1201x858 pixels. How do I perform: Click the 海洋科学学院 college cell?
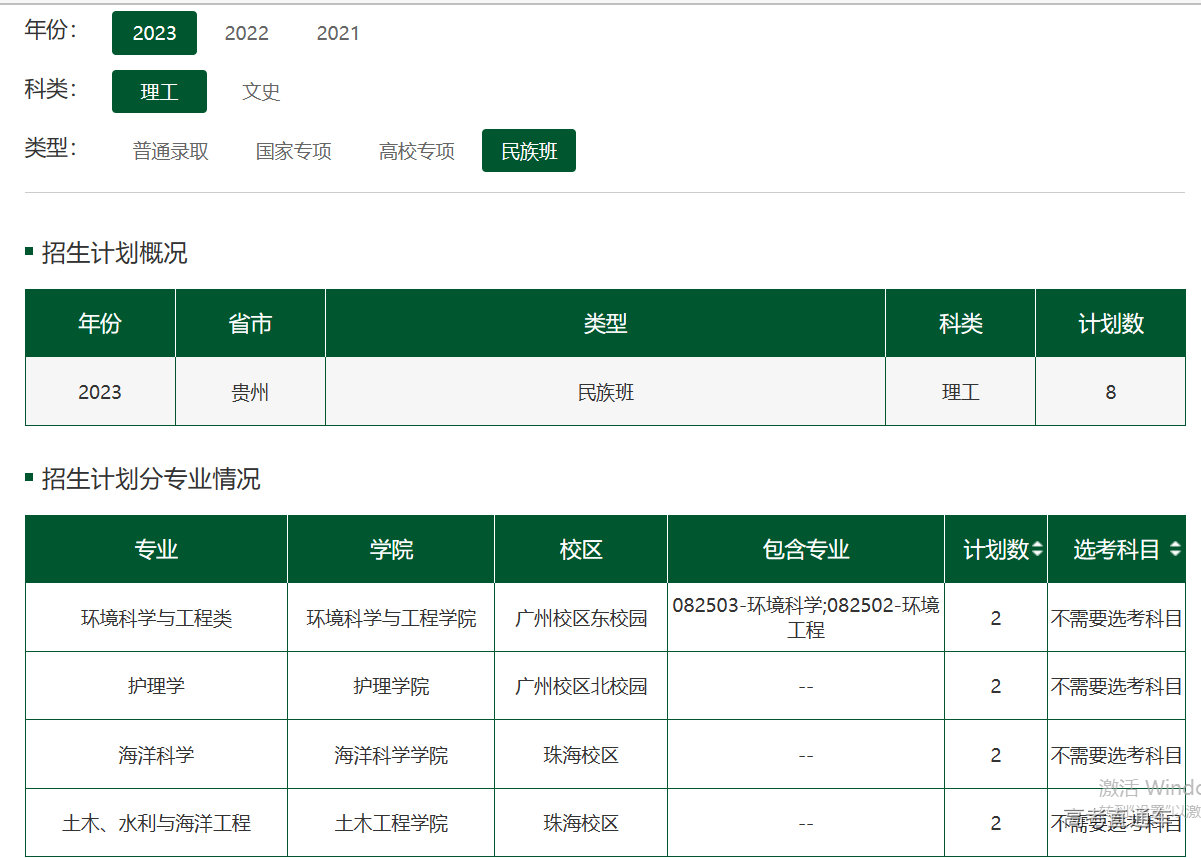391,755
